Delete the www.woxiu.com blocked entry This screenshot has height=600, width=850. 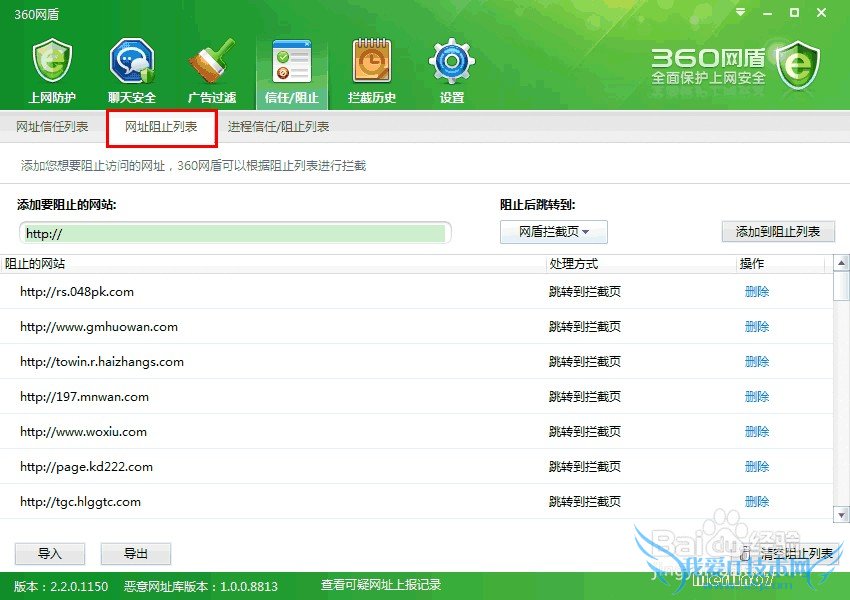coord(757,432)
